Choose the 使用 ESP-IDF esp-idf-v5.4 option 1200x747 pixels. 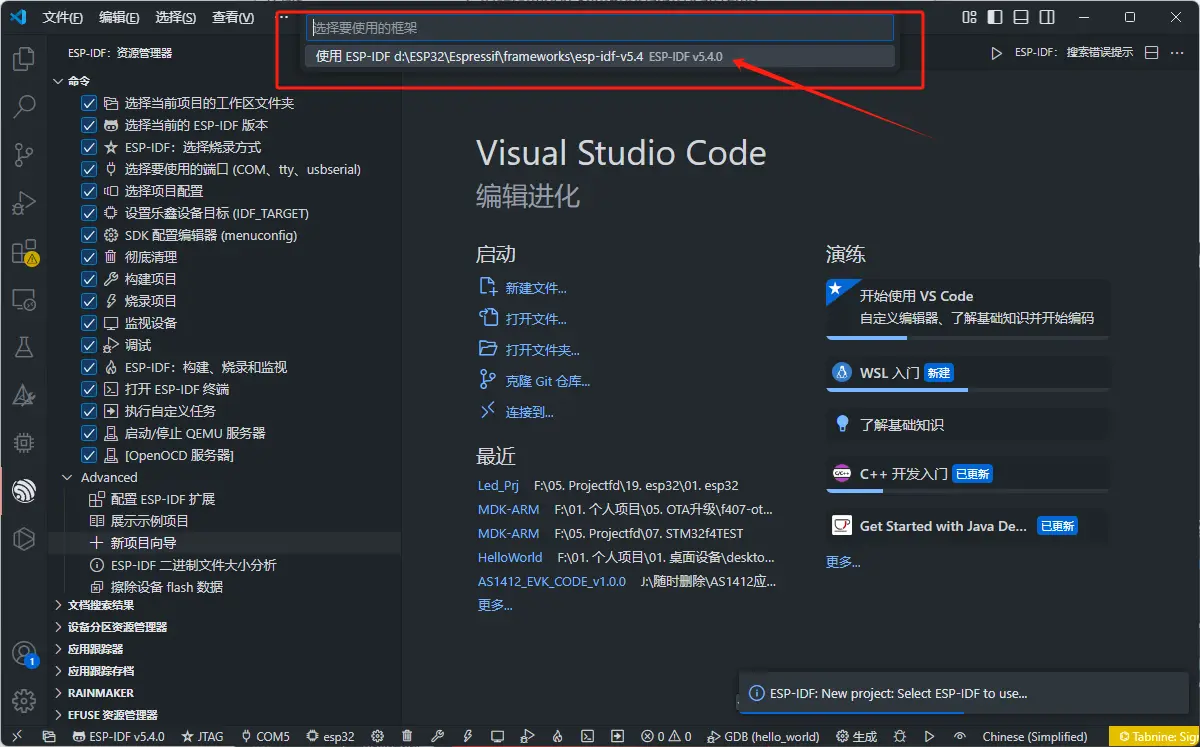tap(600, 56)
